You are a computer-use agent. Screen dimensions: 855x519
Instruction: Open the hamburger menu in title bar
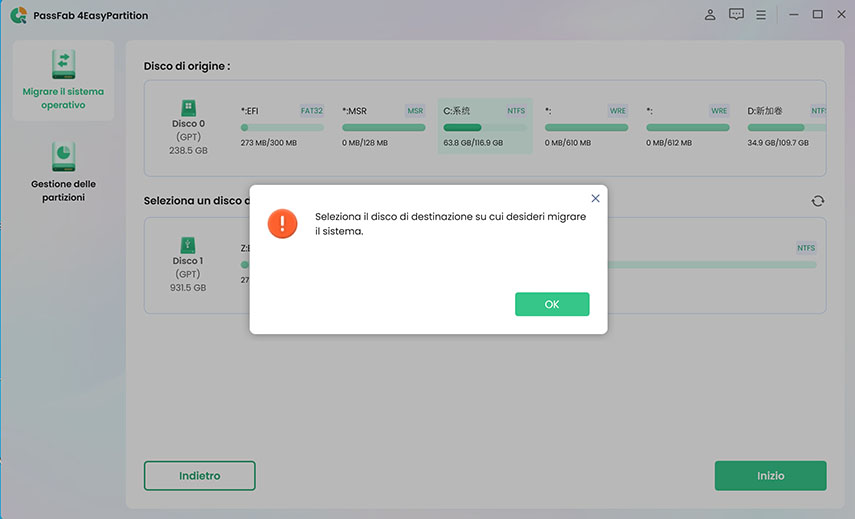pyautogui.click(x=761, y=15)
